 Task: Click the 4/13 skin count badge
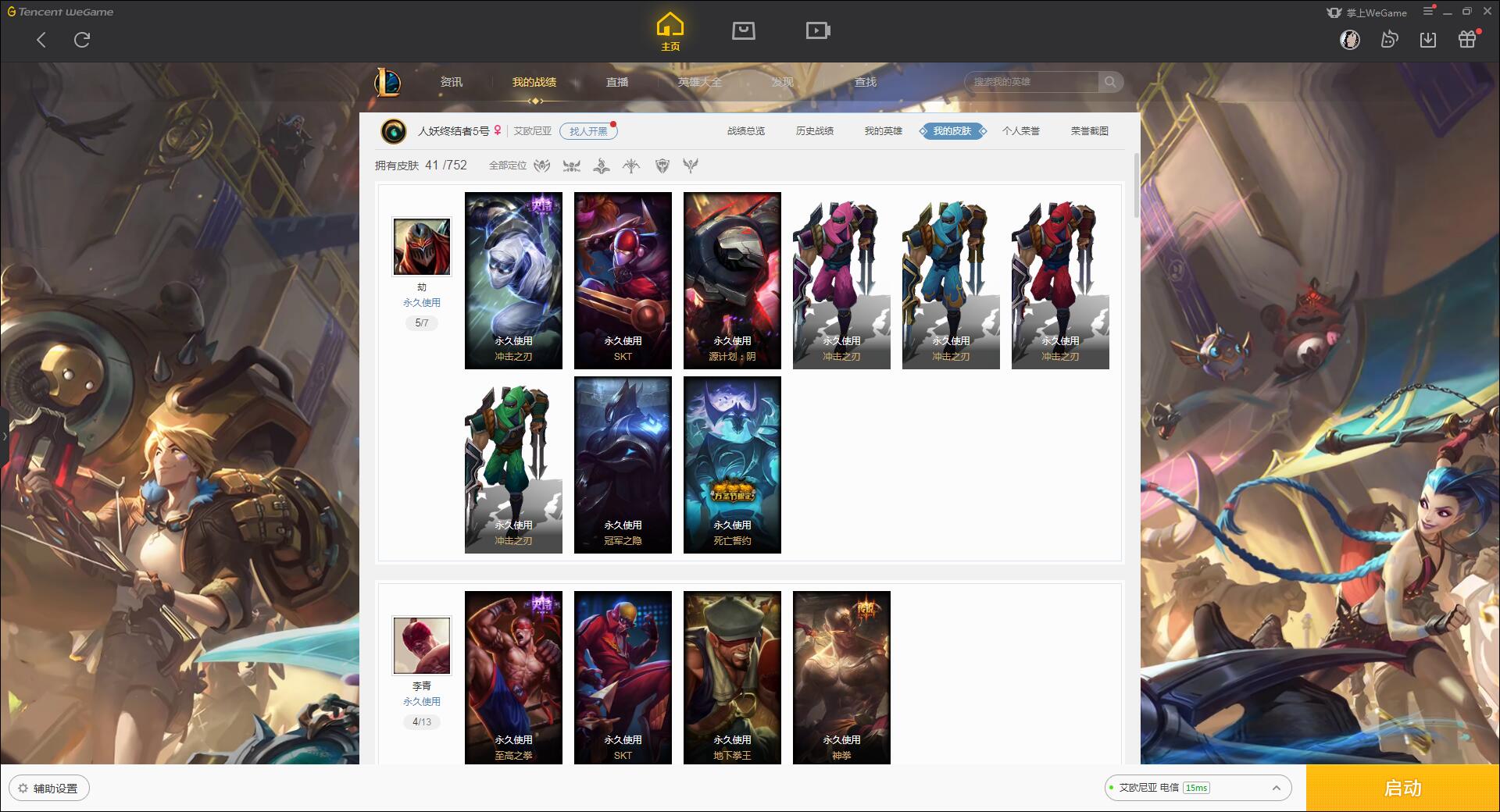(x=422, y=721)
